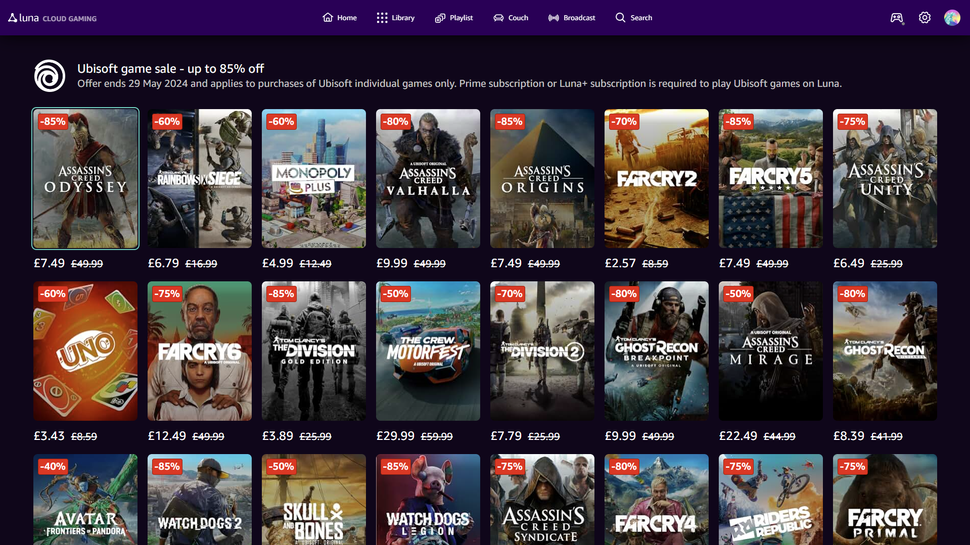Open the Far Cry 2 game cover
This screenshot has height=545, width=970.
[656, 179]
